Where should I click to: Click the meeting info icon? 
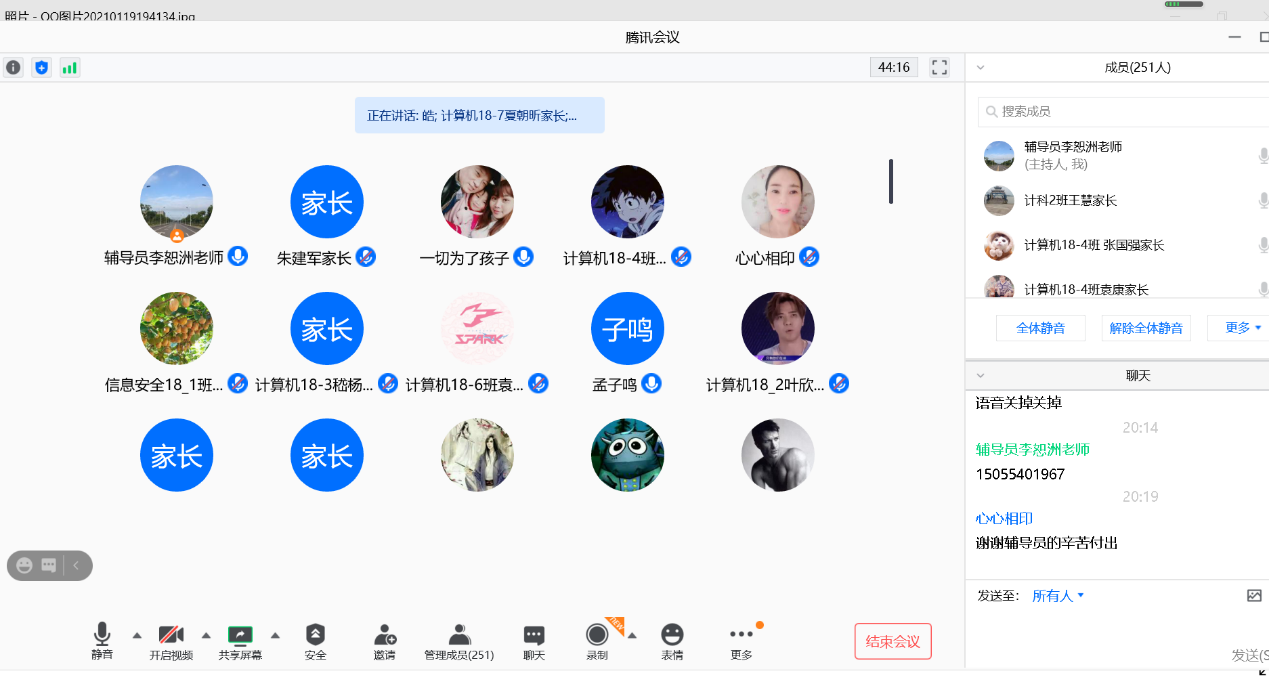click(13, 68)
